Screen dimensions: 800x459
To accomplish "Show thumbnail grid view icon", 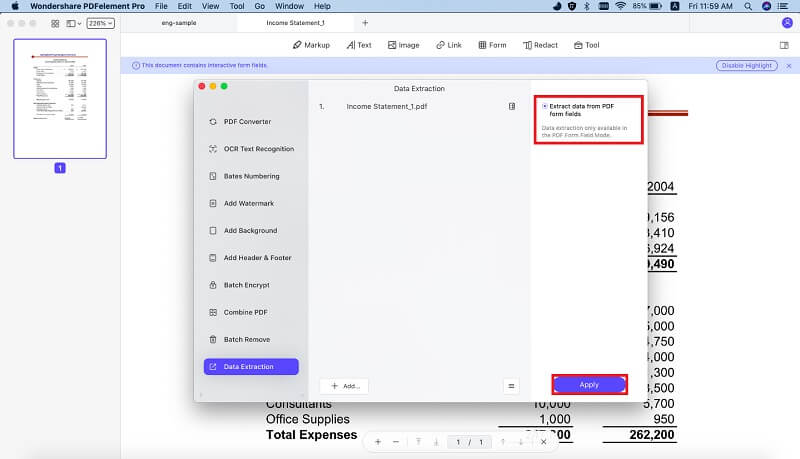I will 55,23.
